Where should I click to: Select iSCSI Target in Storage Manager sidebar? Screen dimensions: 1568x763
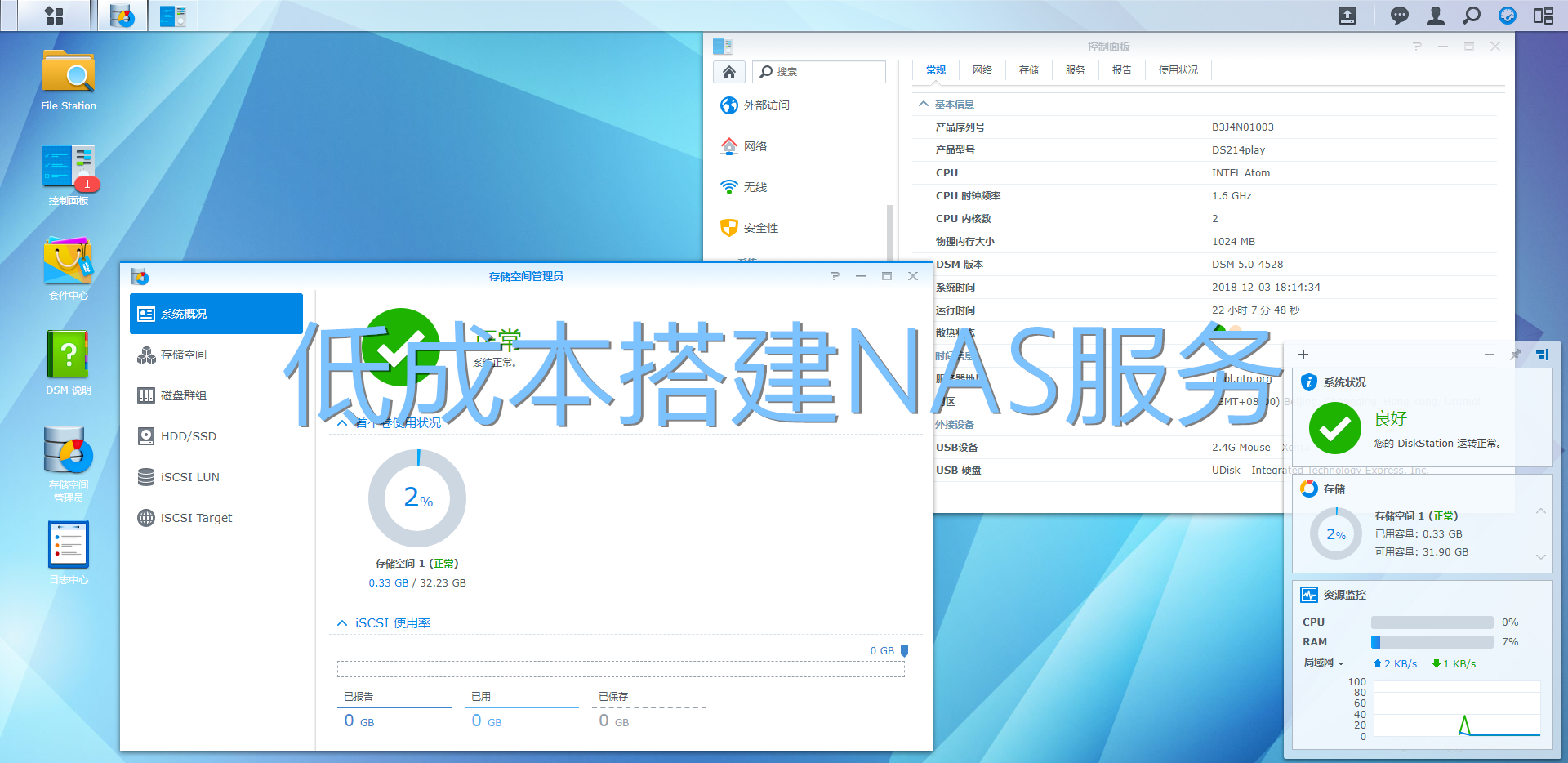[x=216, y=518]
